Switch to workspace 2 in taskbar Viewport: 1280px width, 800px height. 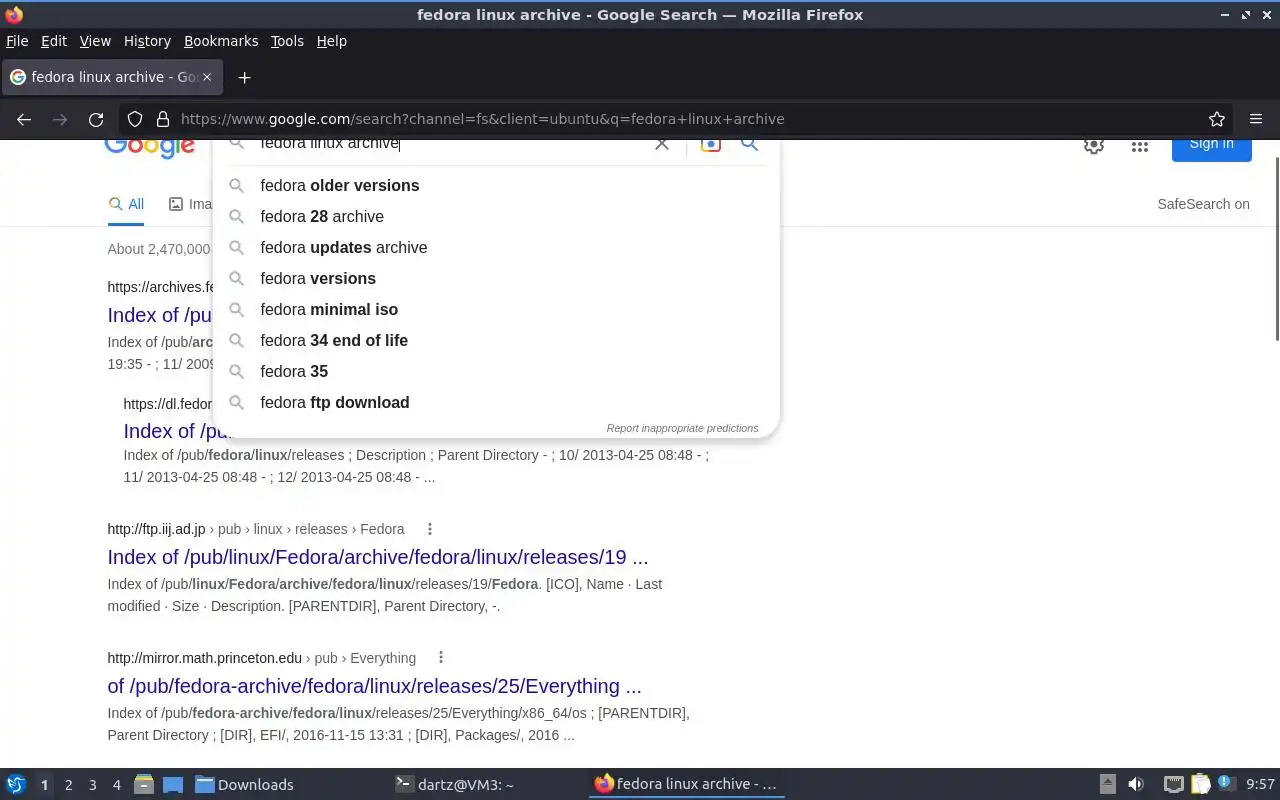coord(68,785)
